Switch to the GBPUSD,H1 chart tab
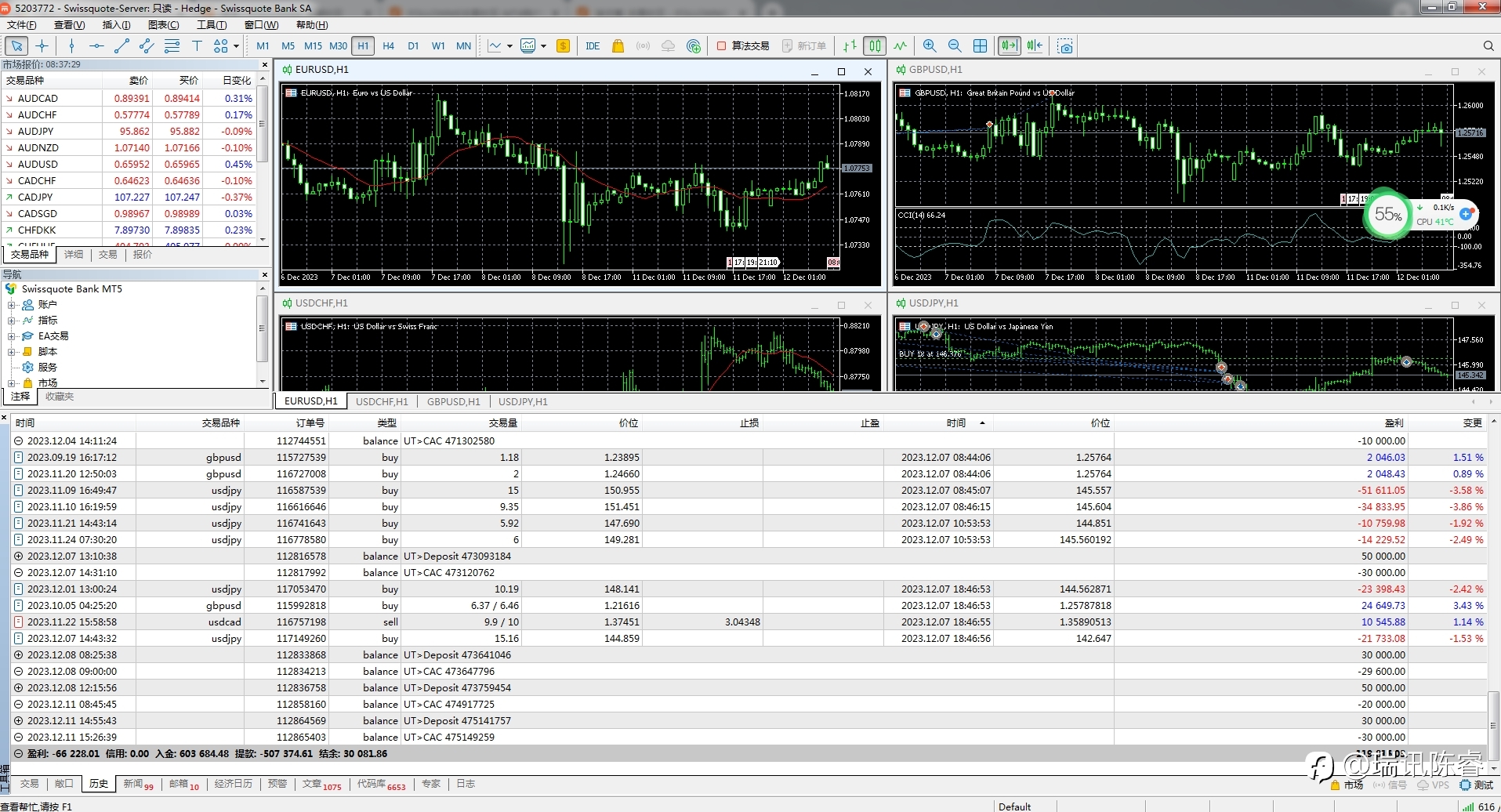The image size is (1501, 812). point(453,401)
